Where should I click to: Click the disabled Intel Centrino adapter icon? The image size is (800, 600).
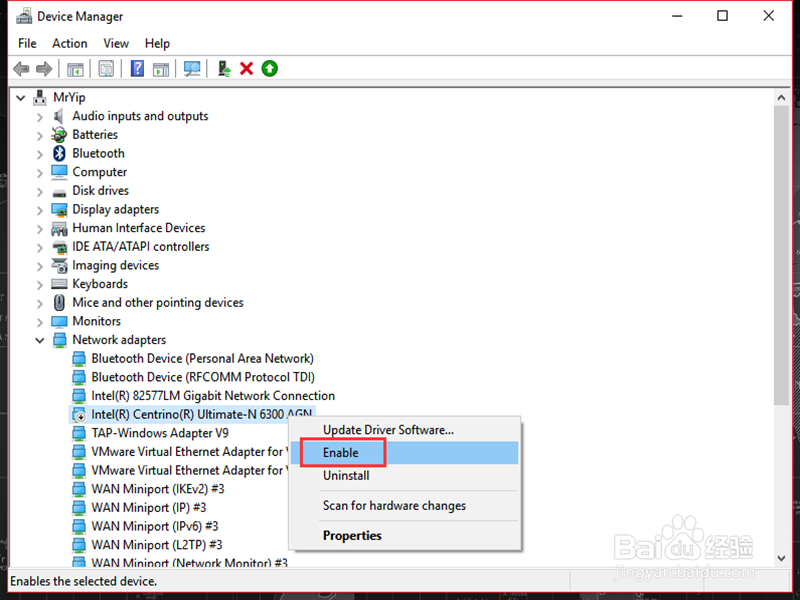click(x=79, y=414)
